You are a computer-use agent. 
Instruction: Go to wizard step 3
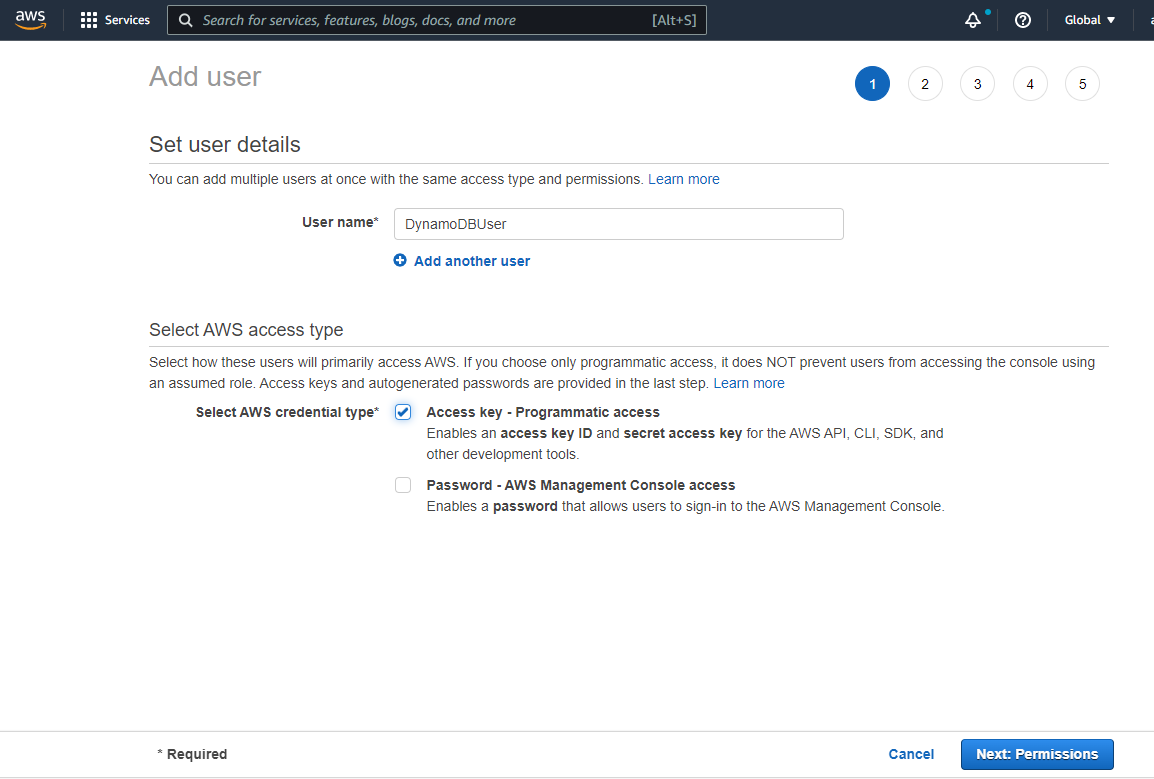point(977,84)
